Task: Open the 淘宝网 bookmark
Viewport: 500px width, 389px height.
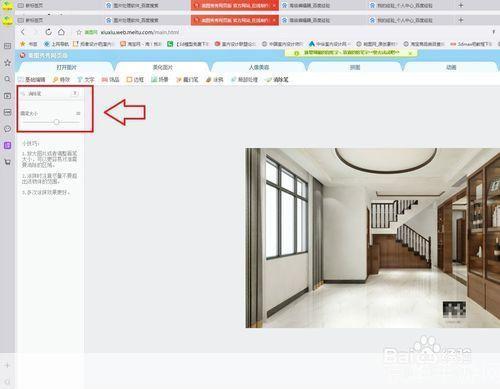Action: 141,44
